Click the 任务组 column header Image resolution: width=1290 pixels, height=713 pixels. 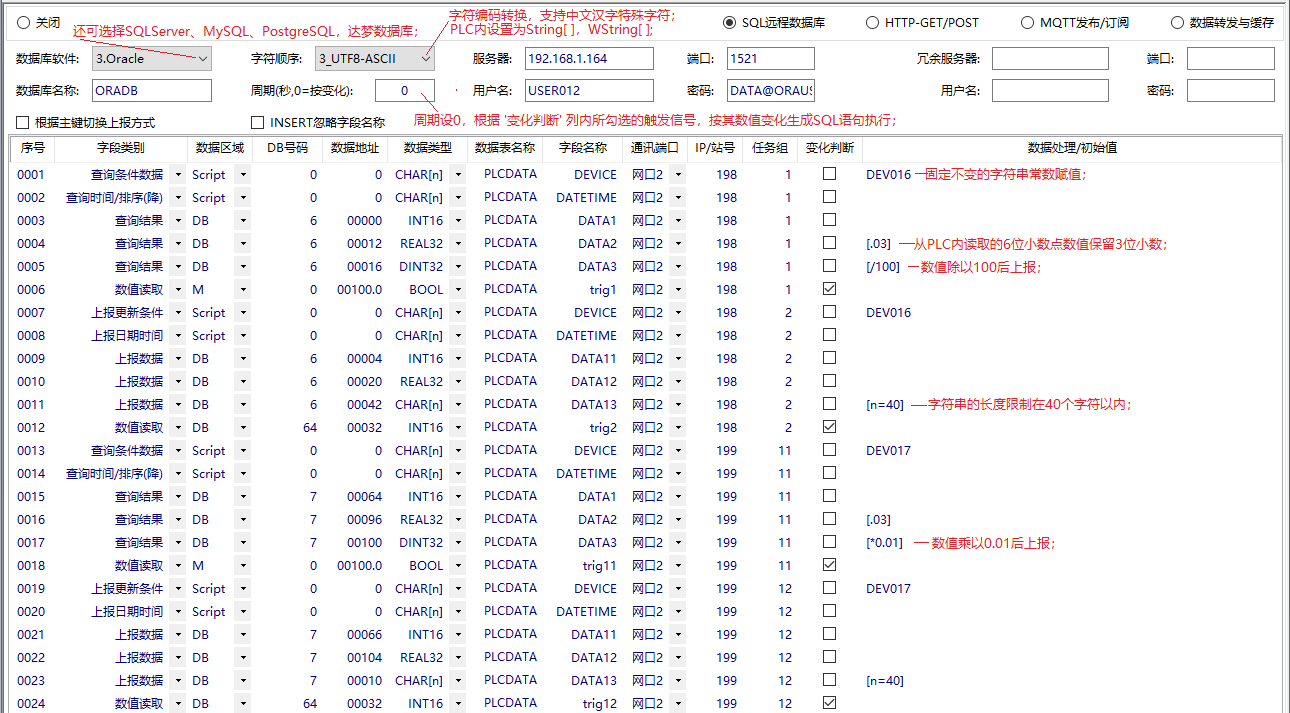[x=769, y=148]
